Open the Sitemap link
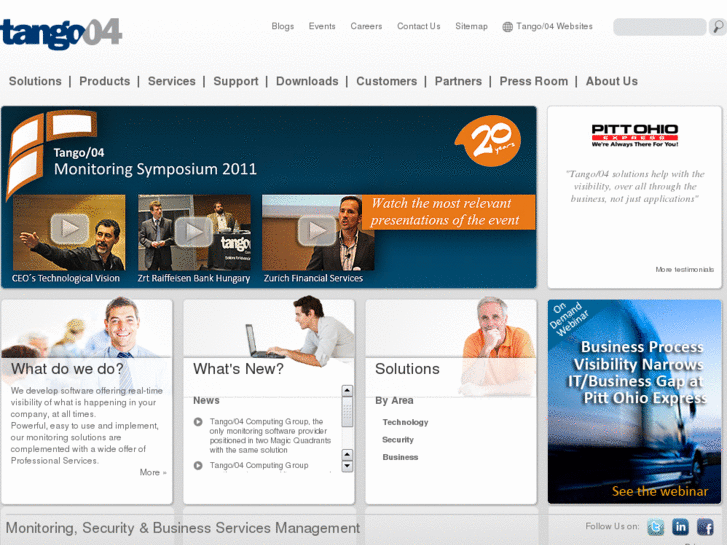Screen dimensions: 727x545 (x=472, y=26)
